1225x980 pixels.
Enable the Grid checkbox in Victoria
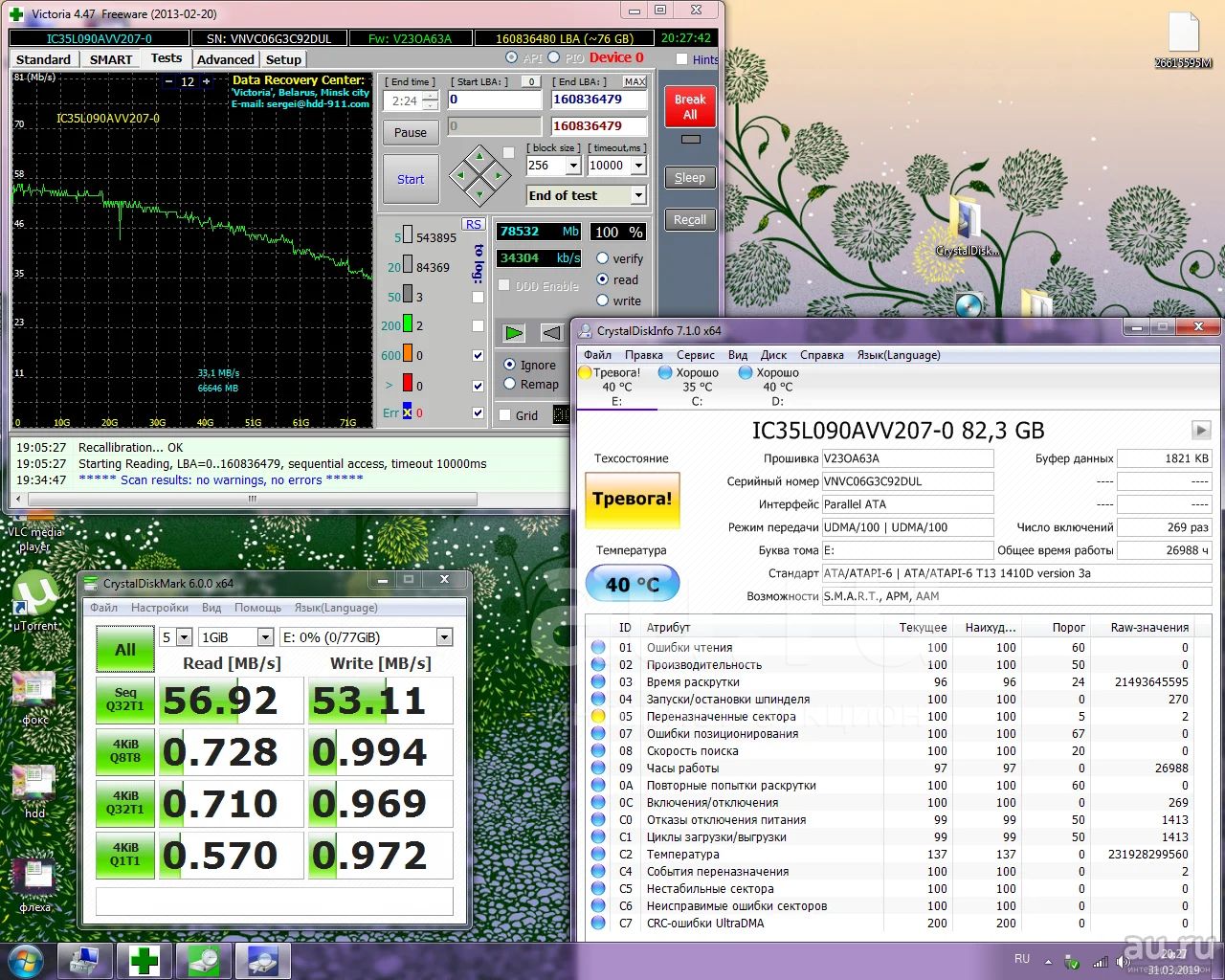coord(504,415)
